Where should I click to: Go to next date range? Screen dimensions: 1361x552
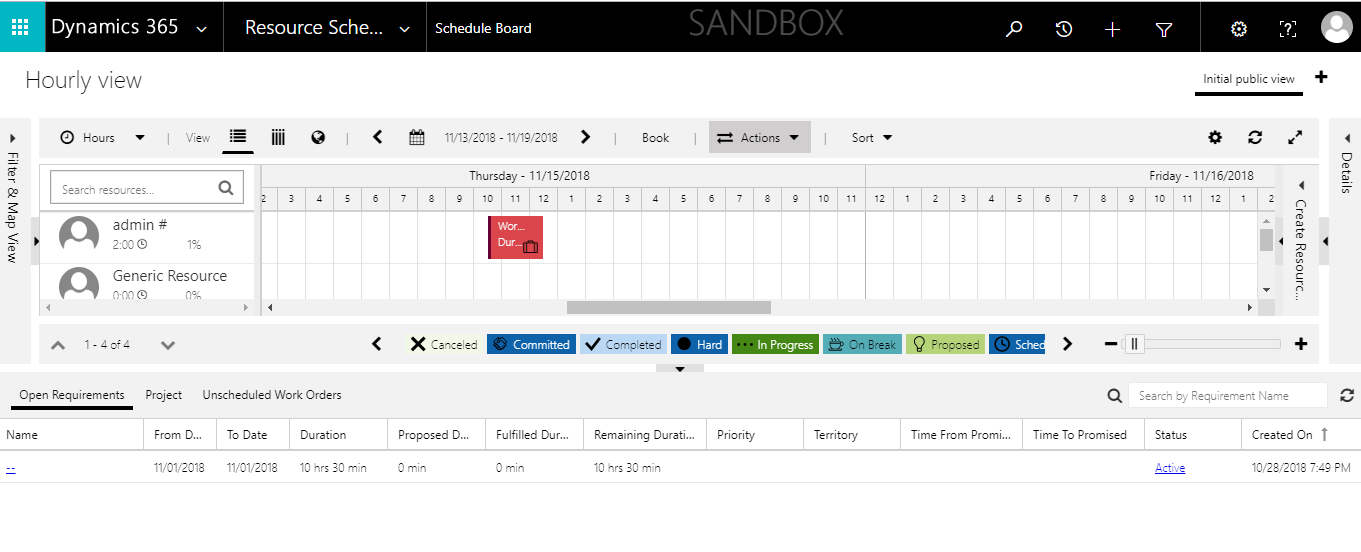coord(586,137)
